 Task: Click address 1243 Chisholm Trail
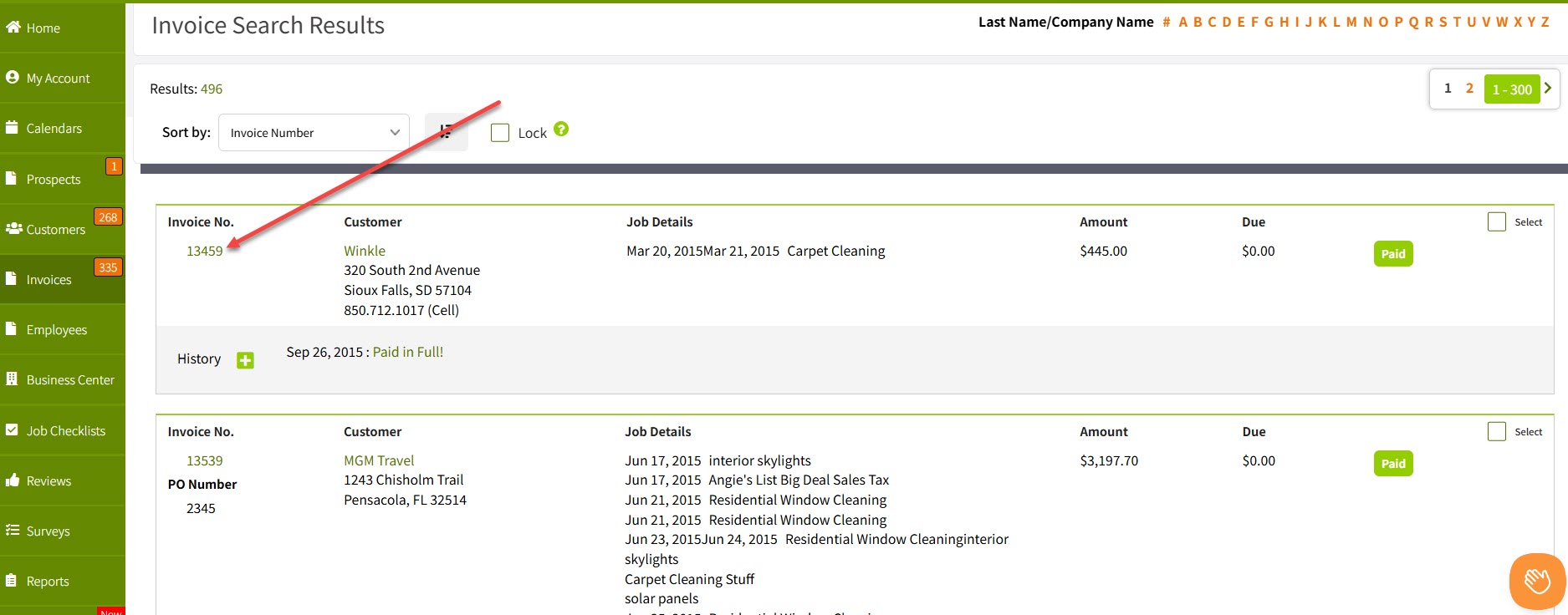[x=403, y=480]
